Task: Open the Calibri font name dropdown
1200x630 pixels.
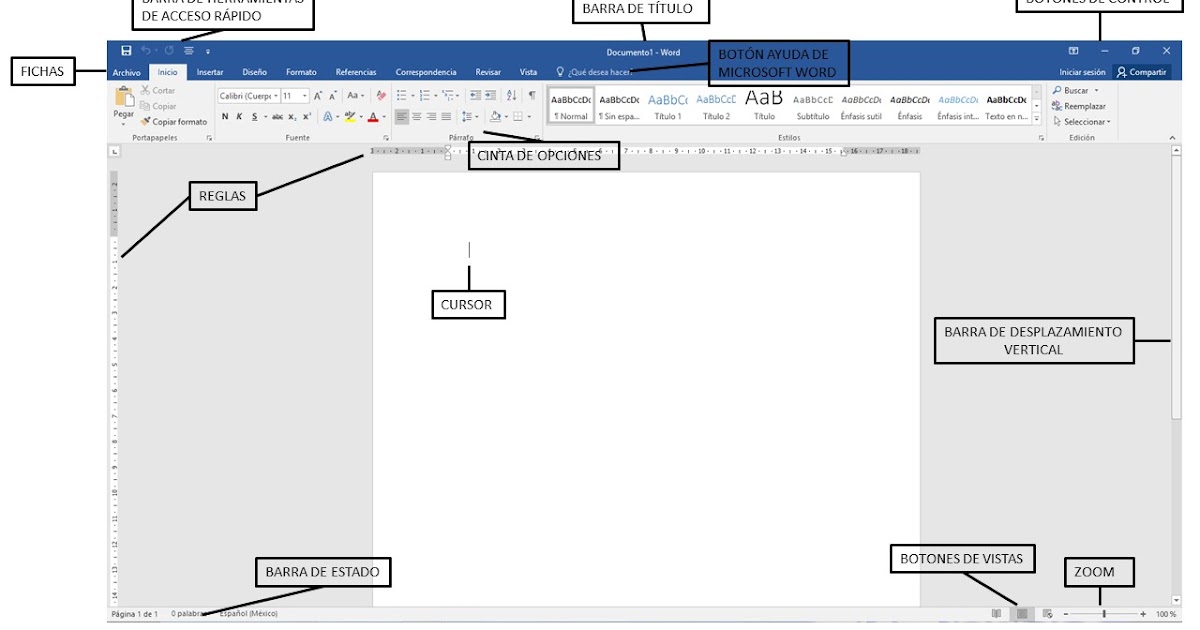Action: [x=274, y=96]
